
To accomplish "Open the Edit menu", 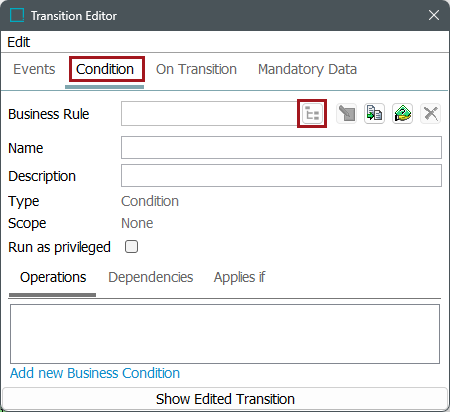I will tap(19, 42).
